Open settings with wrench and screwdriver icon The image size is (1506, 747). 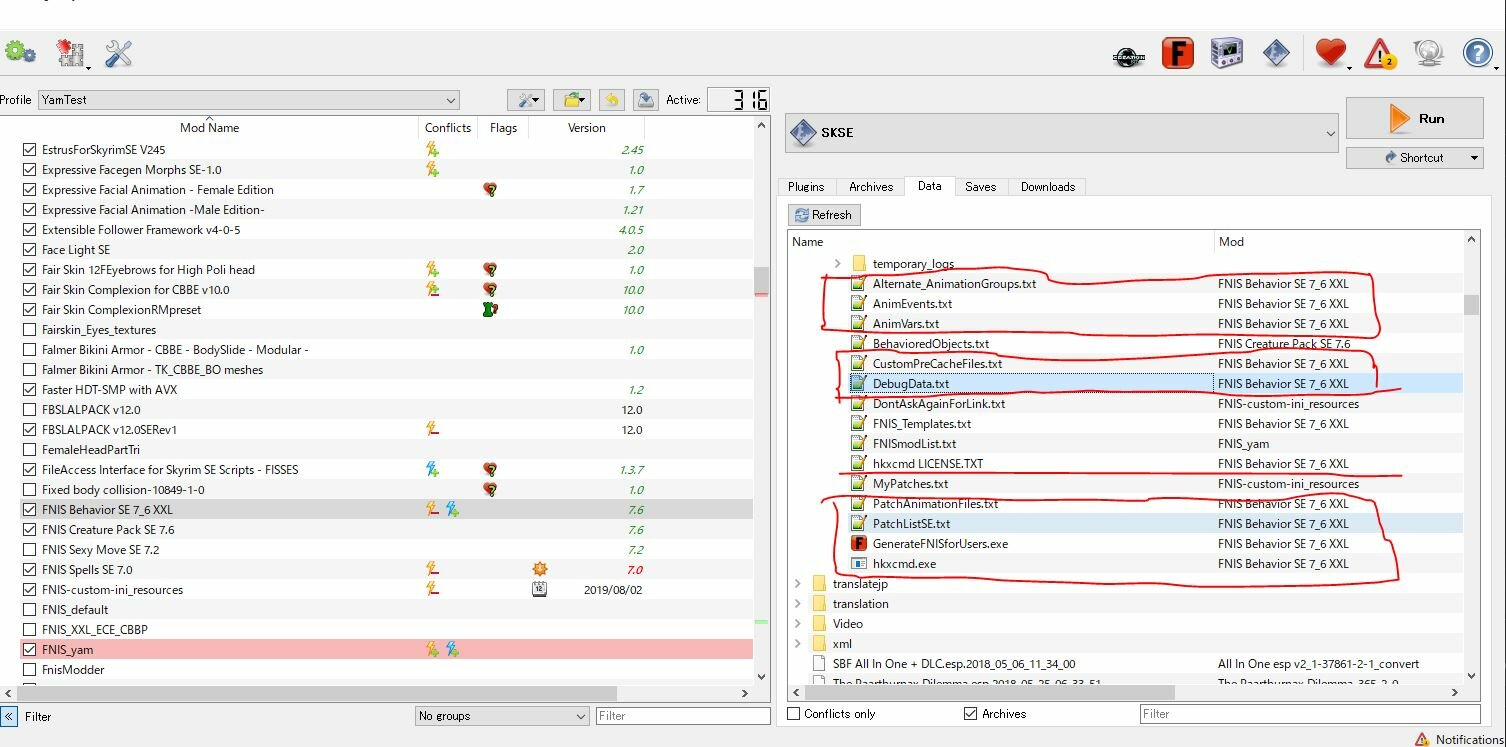click(118, 54)
